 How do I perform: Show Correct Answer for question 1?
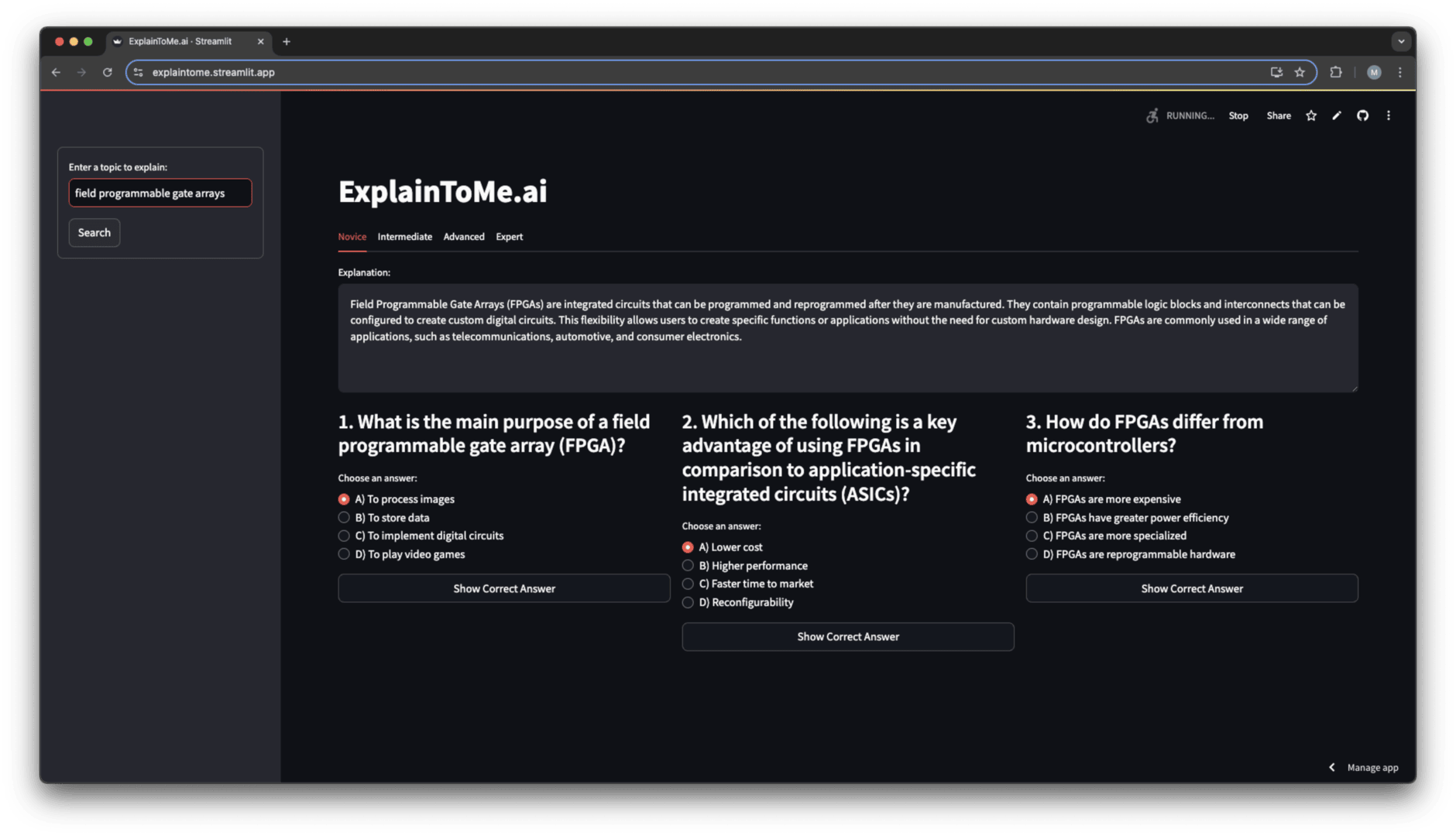click(x=504, y=588)
